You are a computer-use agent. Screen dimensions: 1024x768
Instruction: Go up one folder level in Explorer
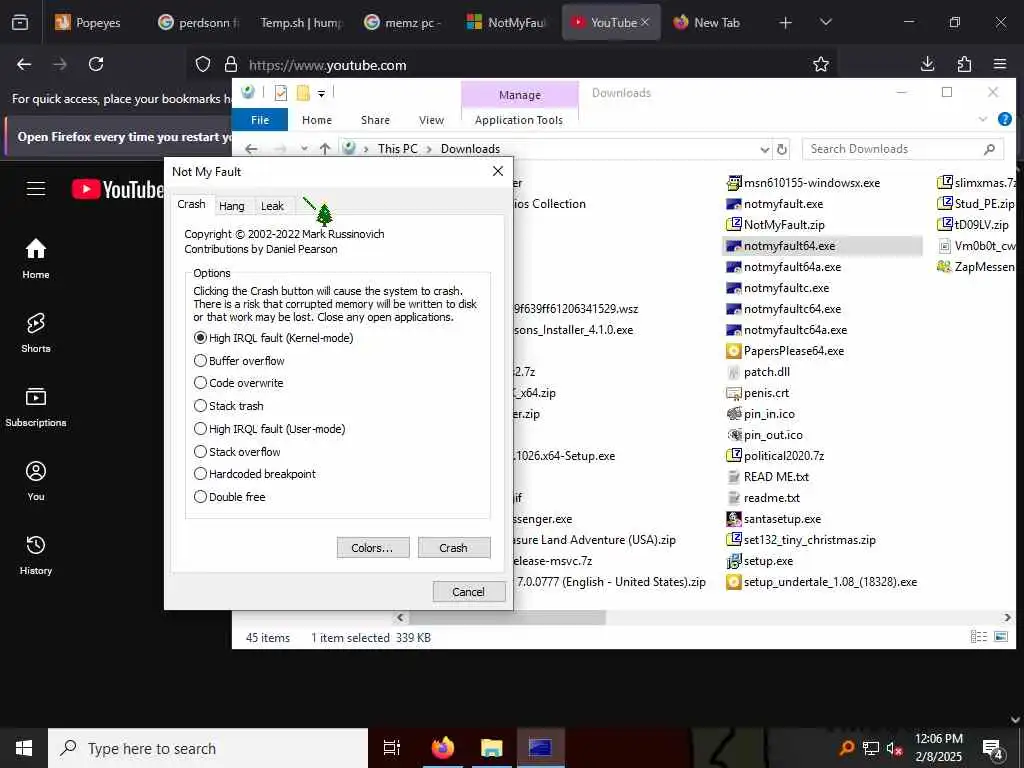click(x=325, y=149)
